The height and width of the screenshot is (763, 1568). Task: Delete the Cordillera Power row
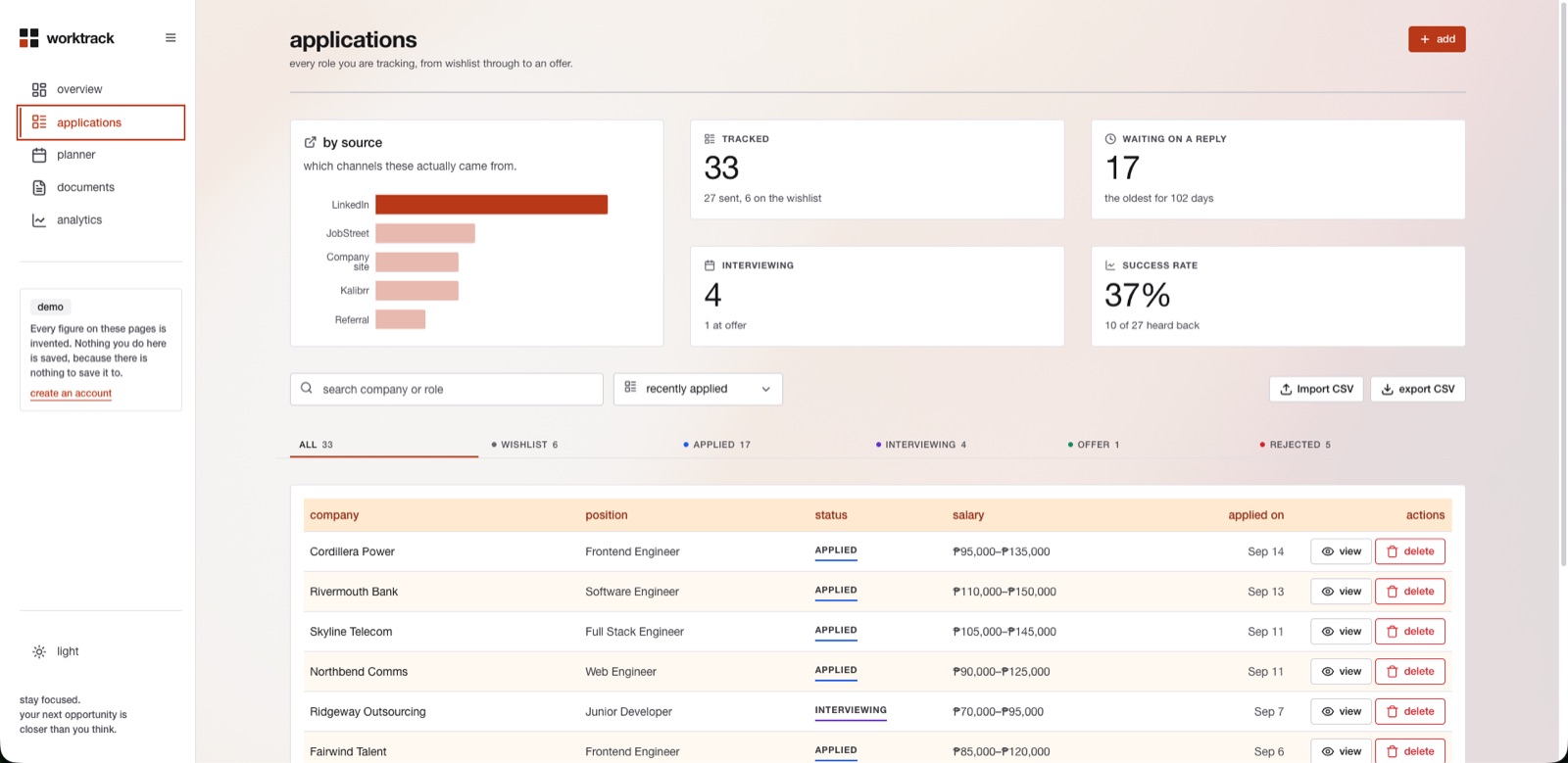tap(1409, 551)
